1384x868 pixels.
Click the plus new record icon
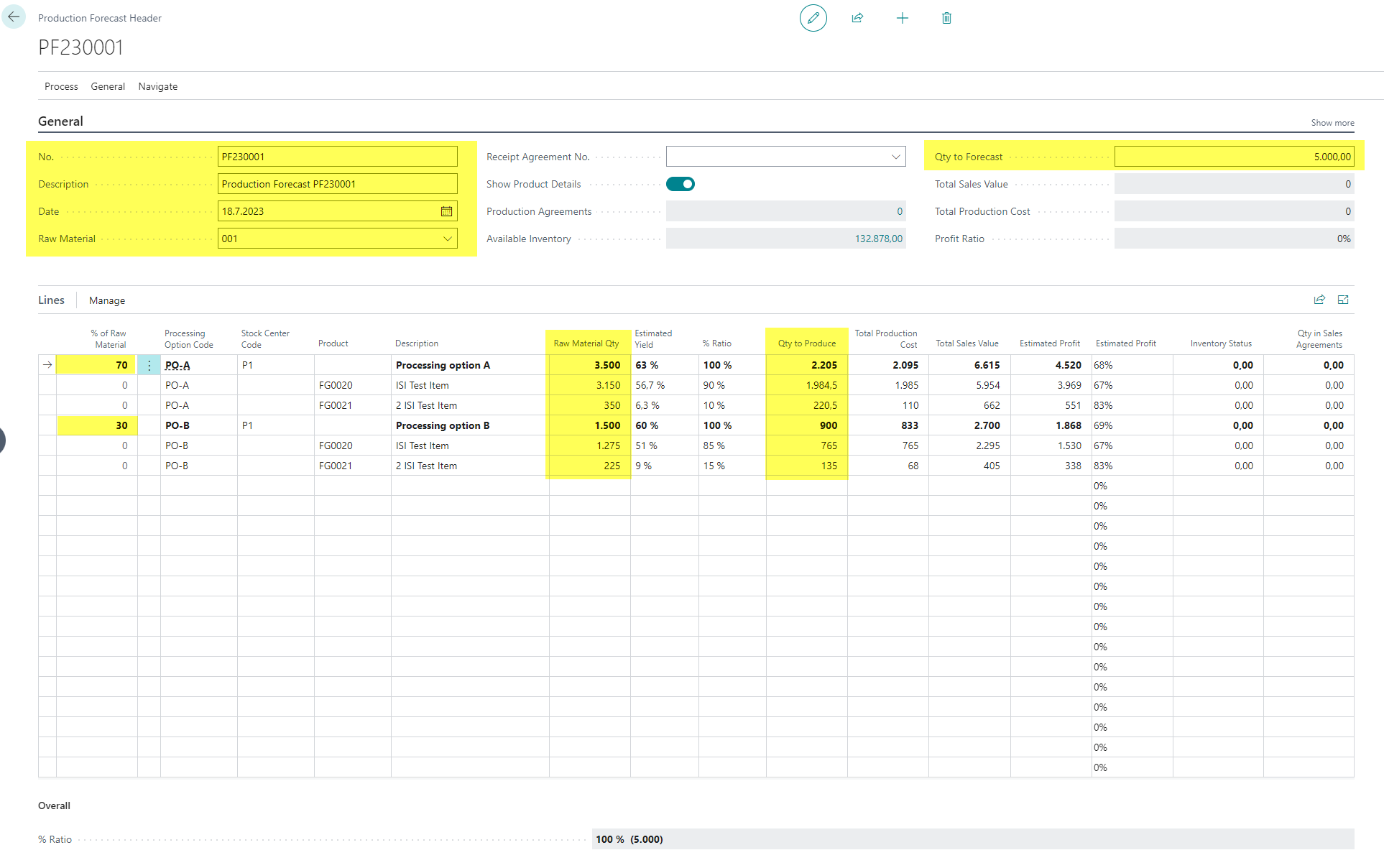click(903, 18)
